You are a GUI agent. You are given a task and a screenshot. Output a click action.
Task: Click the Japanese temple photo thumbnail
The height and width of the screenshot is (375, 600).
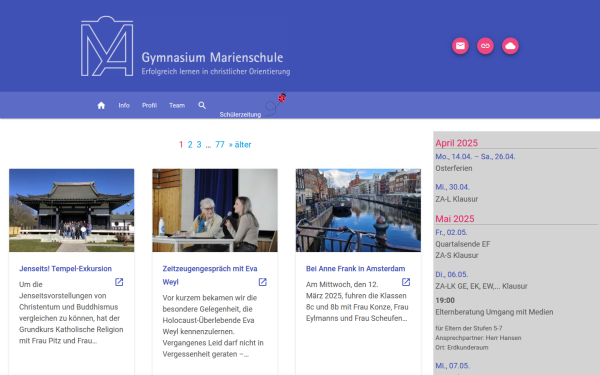72,210
